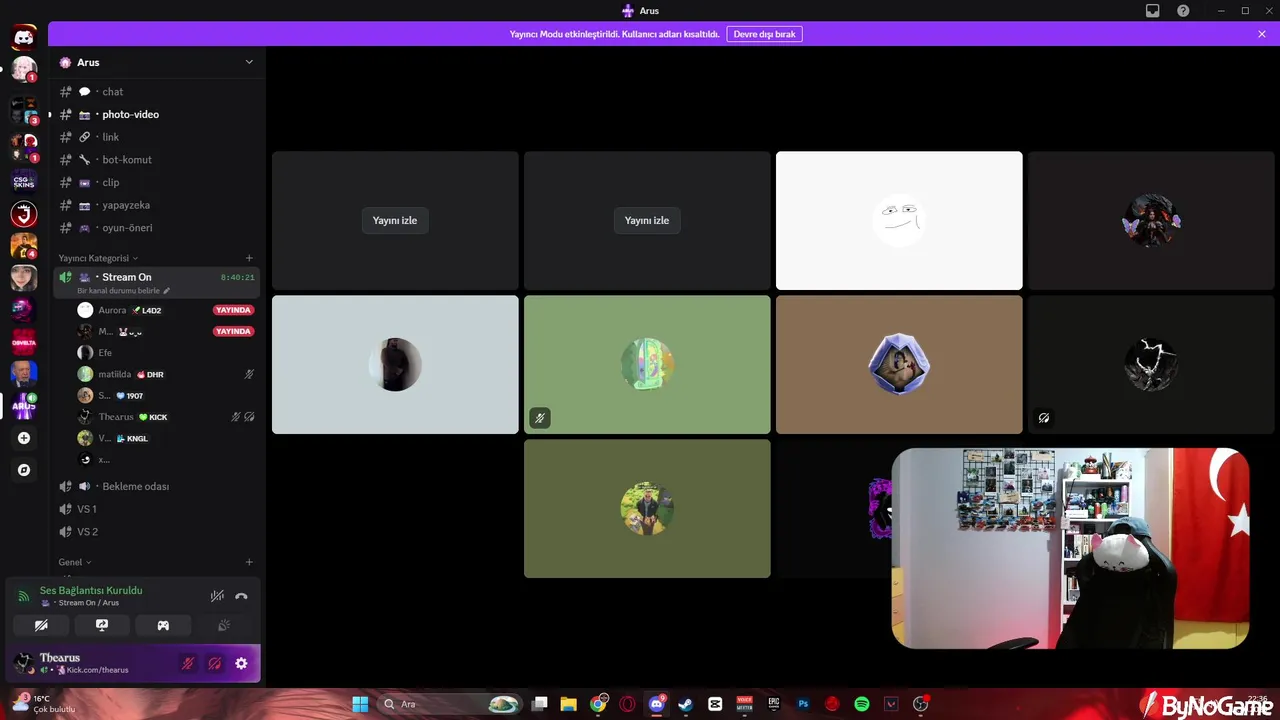Open Opera browser from the taskbar
This screenshot has width=1280, height=720.
coord(627,704)
